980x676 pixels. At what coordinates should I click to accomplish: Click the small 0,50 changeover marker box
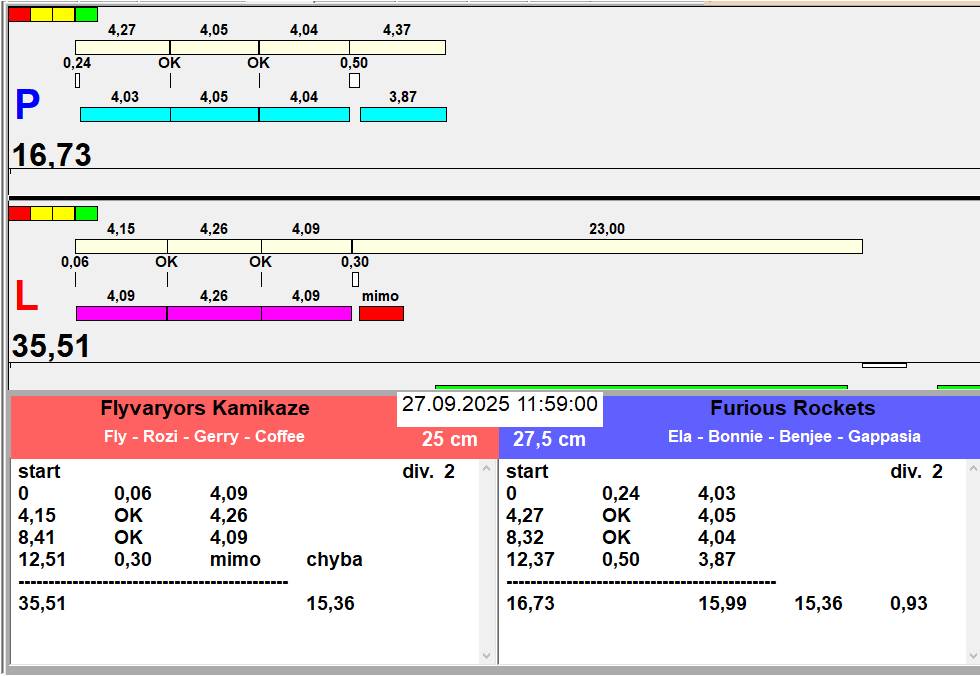coord(354,81)
